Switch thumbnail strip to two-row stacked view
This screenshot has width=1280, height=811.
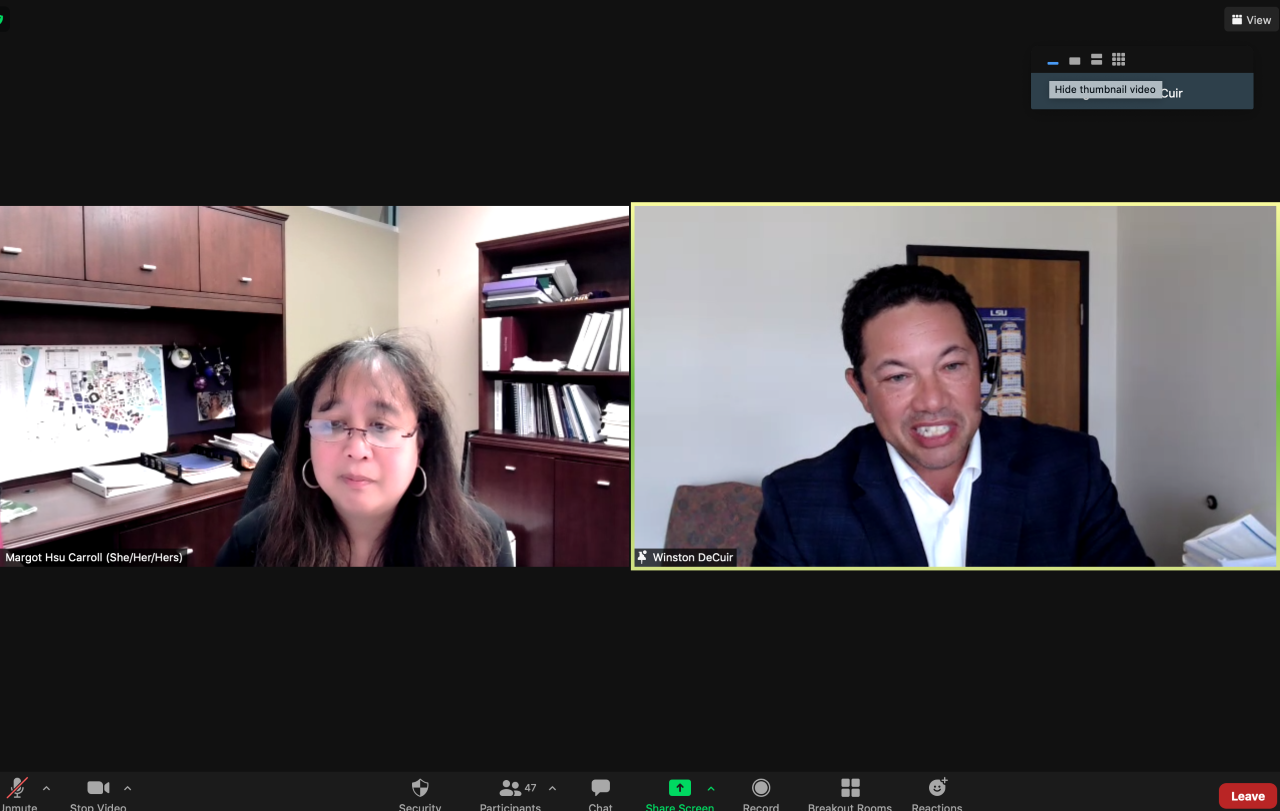point(1097,60)
